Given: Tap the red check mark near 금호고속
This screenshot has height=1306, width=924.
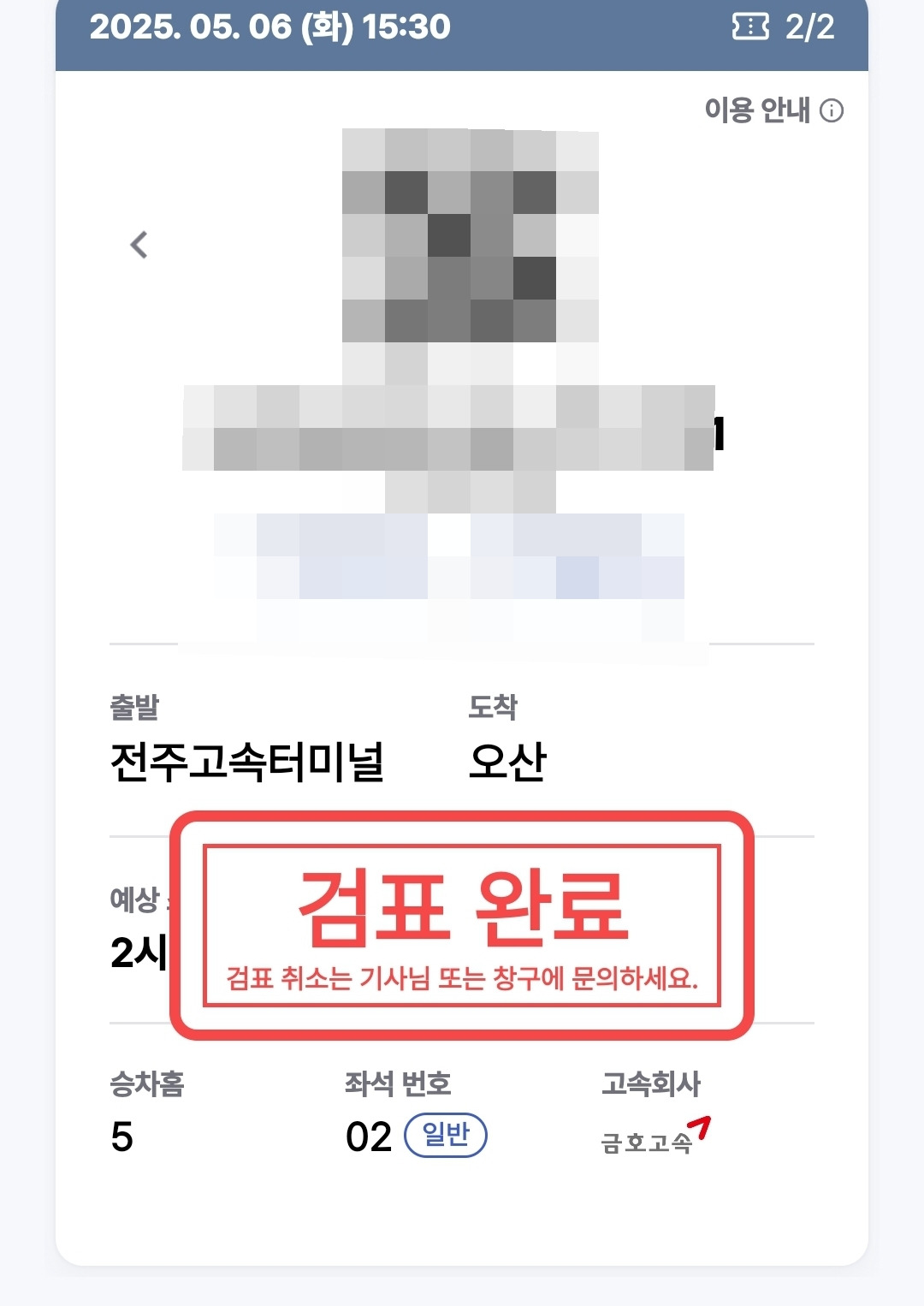Looking at the screenshot, I should [701, 1128].
